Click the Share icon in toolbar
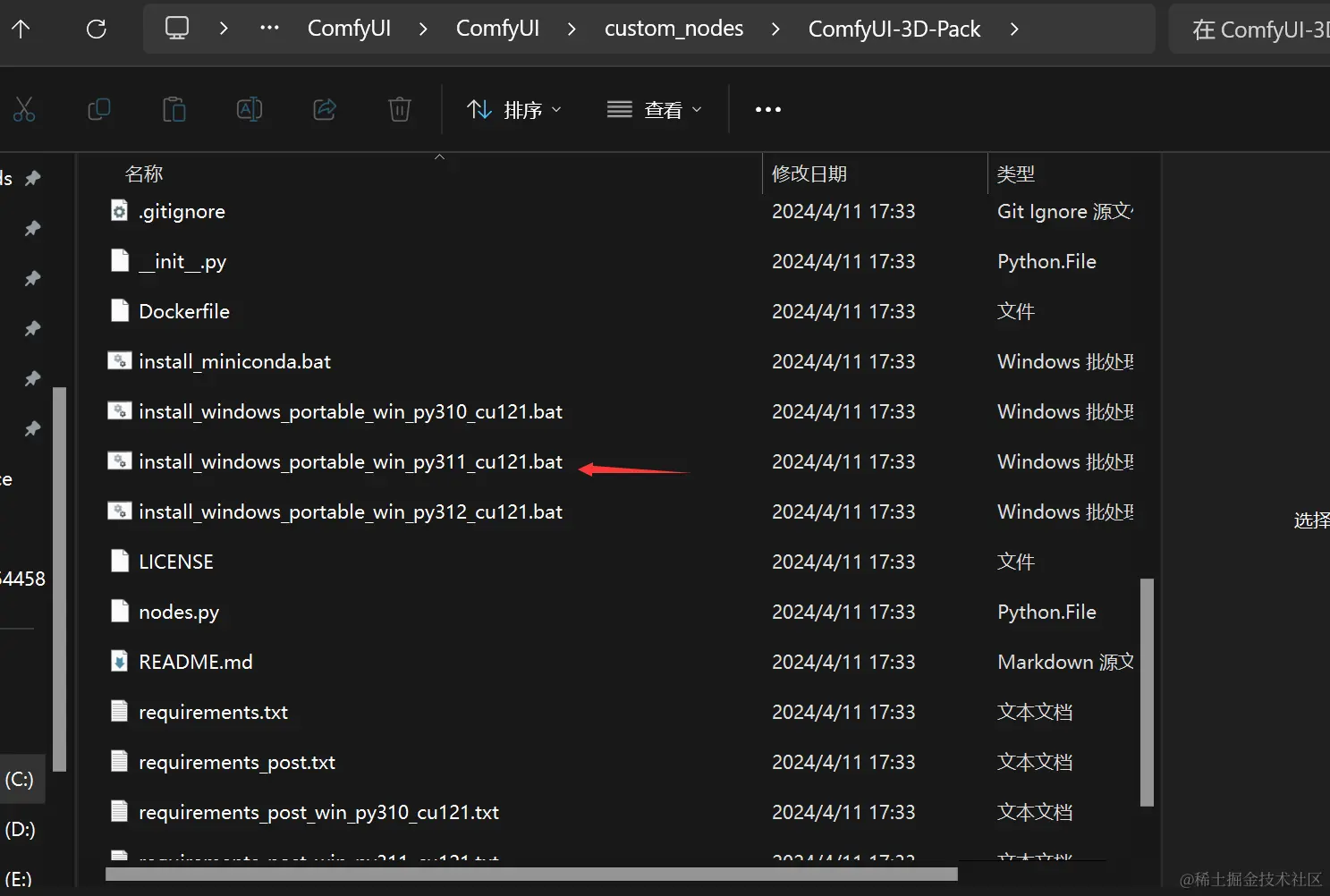Viewport: 1330px width, 896px height. pyautogui.click(x=325, y=109)
